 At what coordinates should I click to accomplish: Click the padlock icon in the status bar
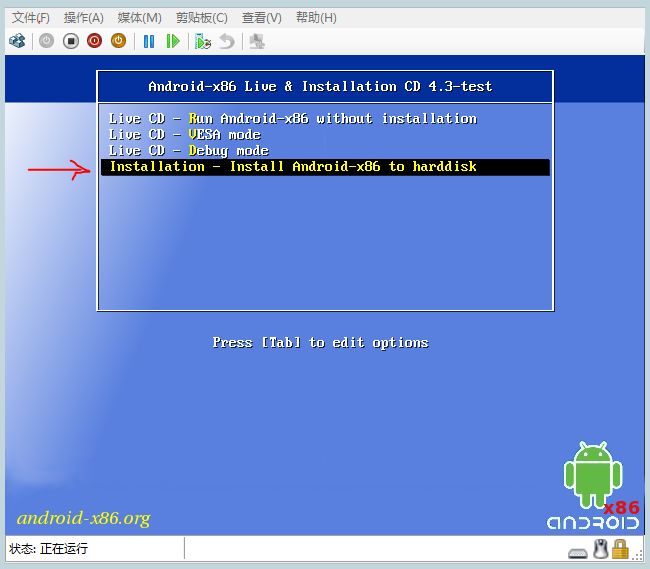click(x=620, y=549)
